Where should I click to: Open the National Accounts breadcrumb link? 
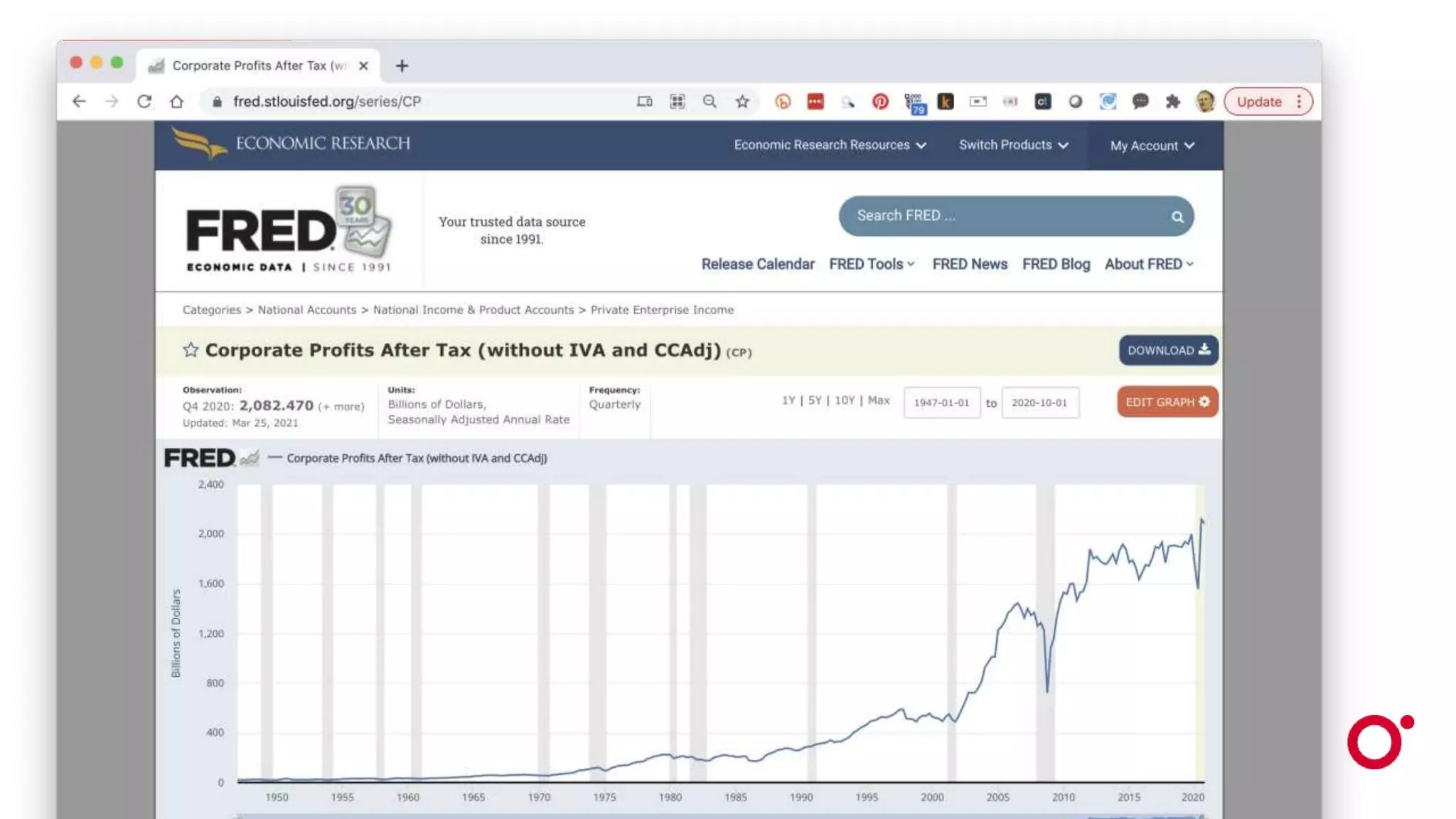[x=306, y=310]
